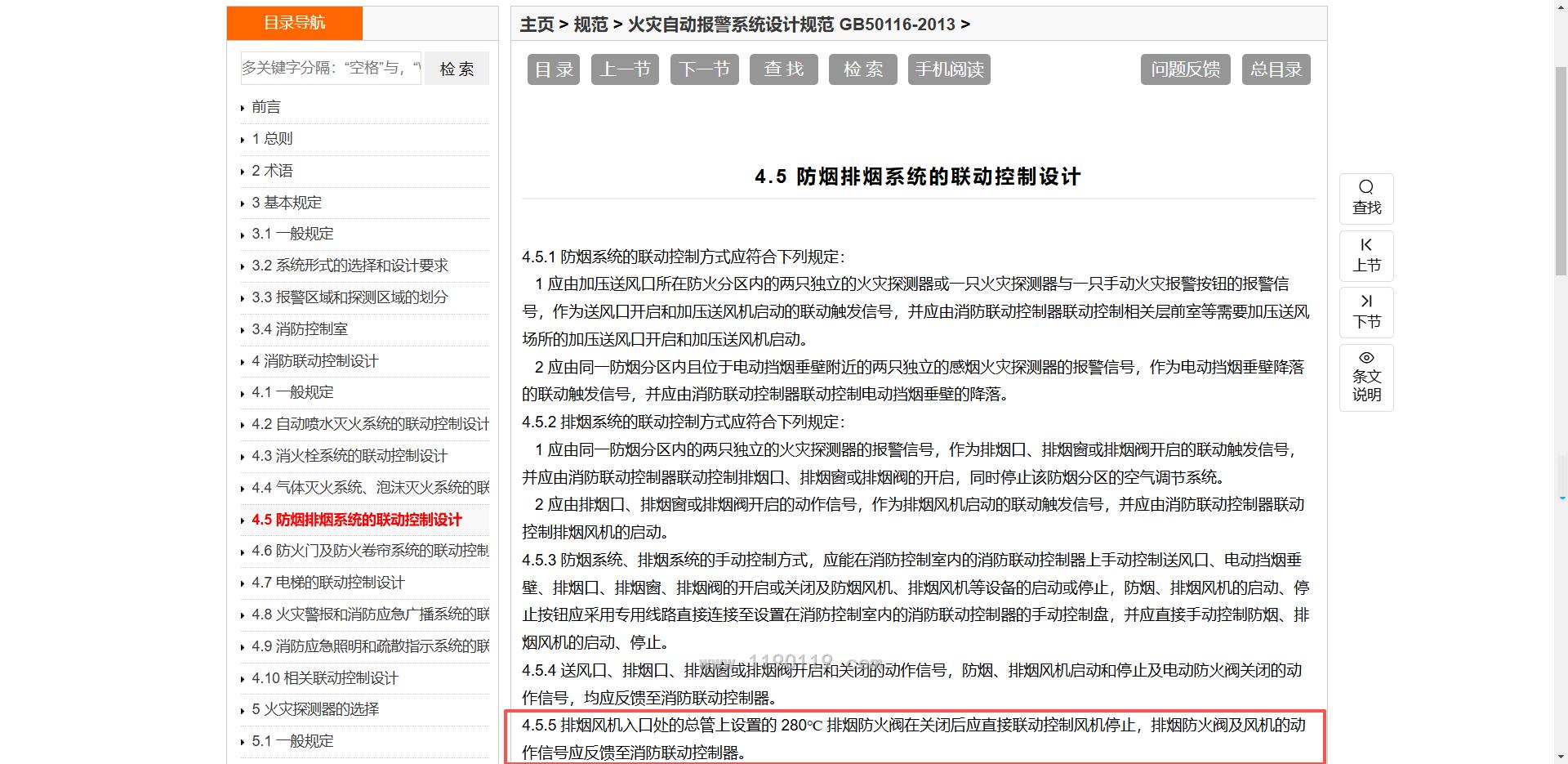Go to 总目录 main catalog

pyautogui.click(x=1275, y=69)
